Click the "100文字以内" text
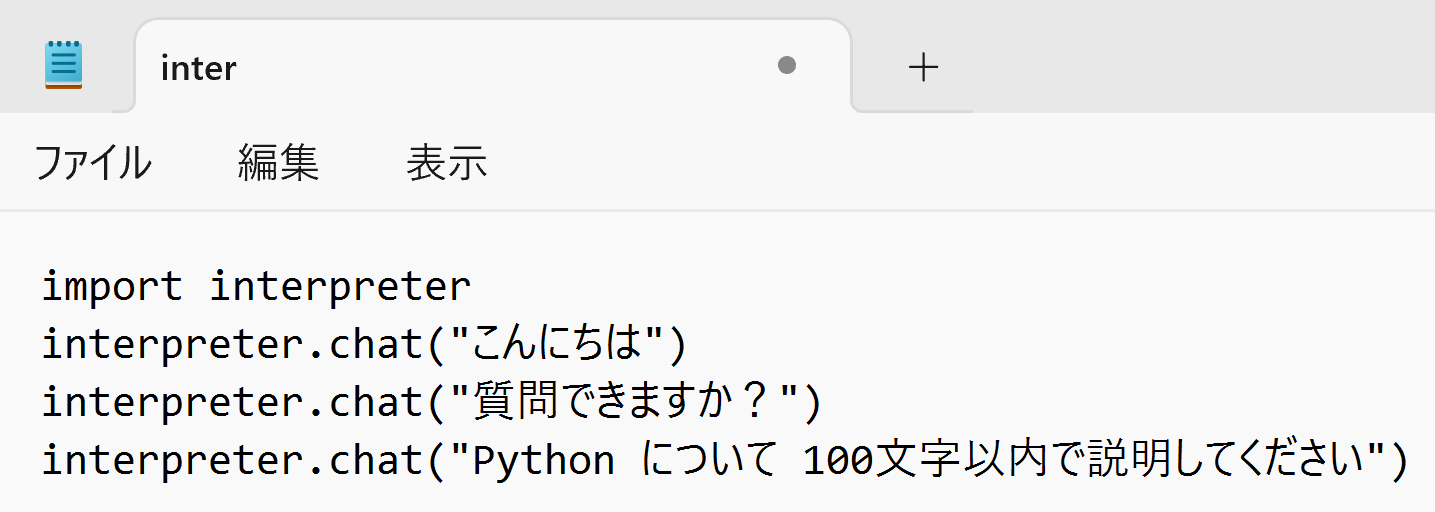The height and width of the screenshot is (512, 1435). 906,461
